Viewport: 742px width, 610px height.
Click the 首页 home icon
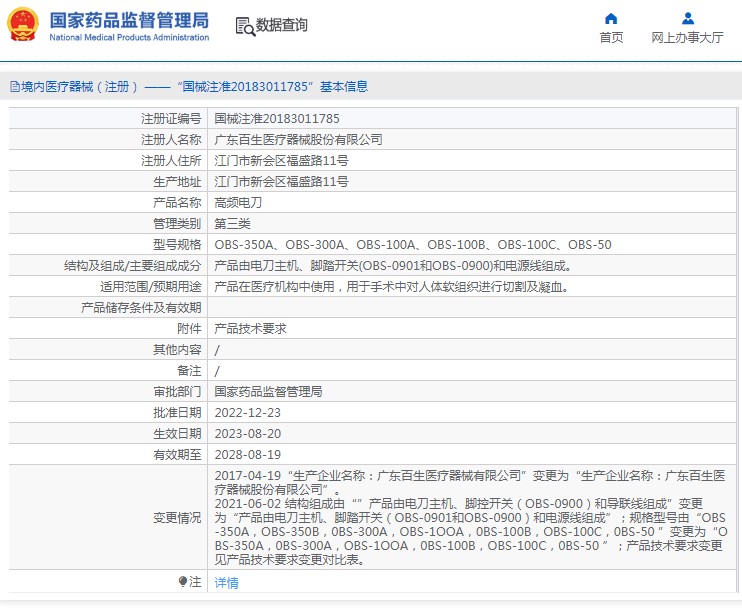[611, 18]
